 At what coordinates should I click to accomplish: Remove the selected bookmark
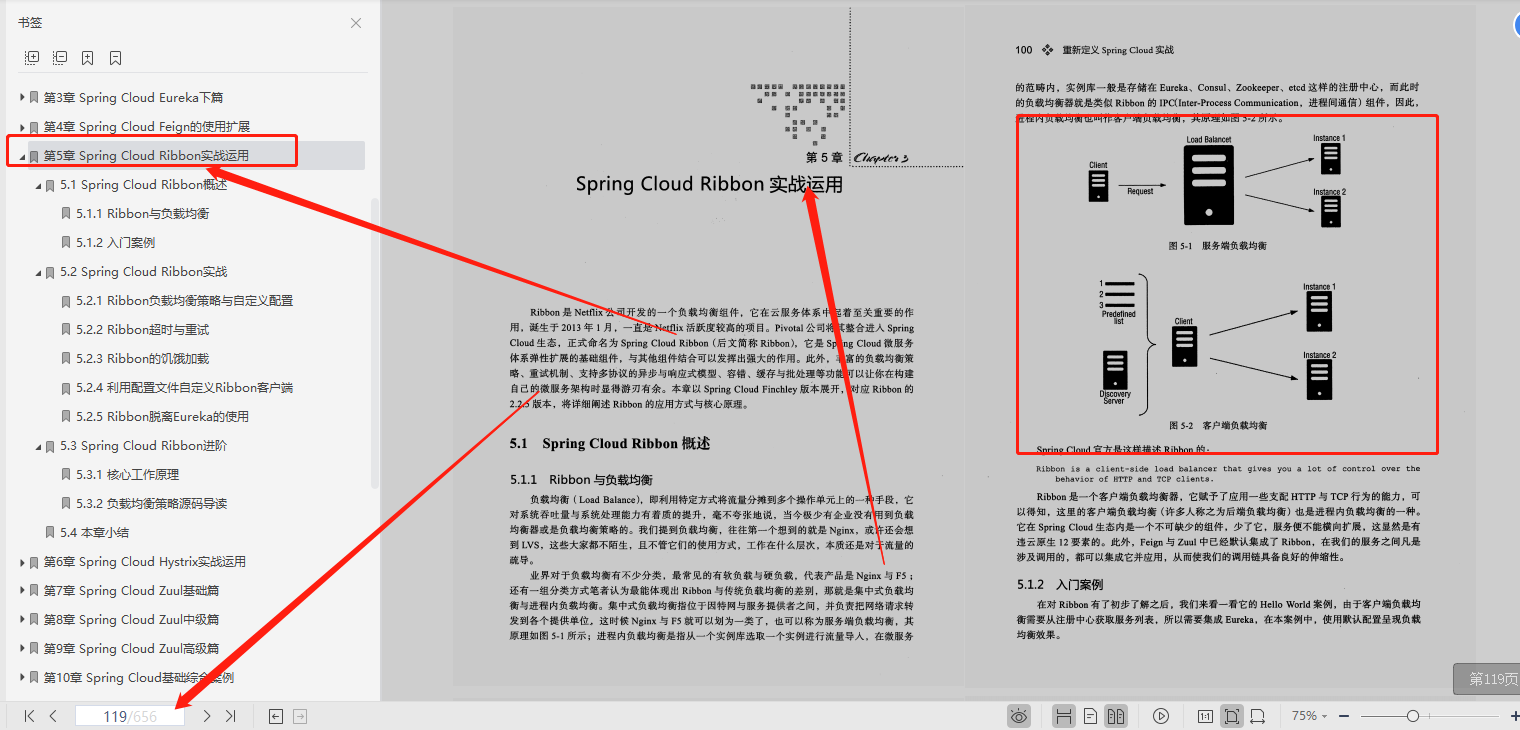(114, 57)
